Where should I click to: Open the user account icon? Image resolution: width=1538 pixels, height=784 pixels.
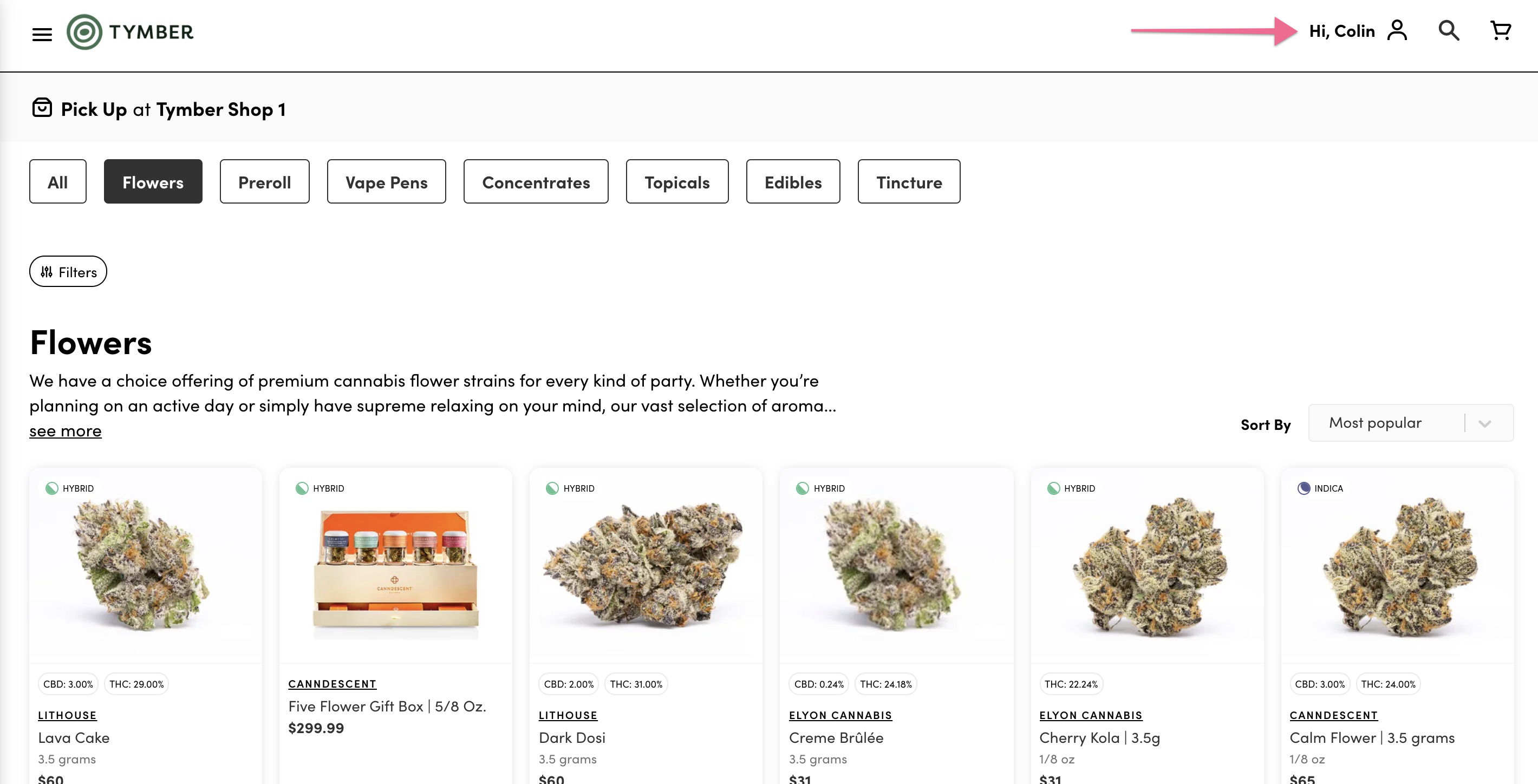[x=1397, y=30]
